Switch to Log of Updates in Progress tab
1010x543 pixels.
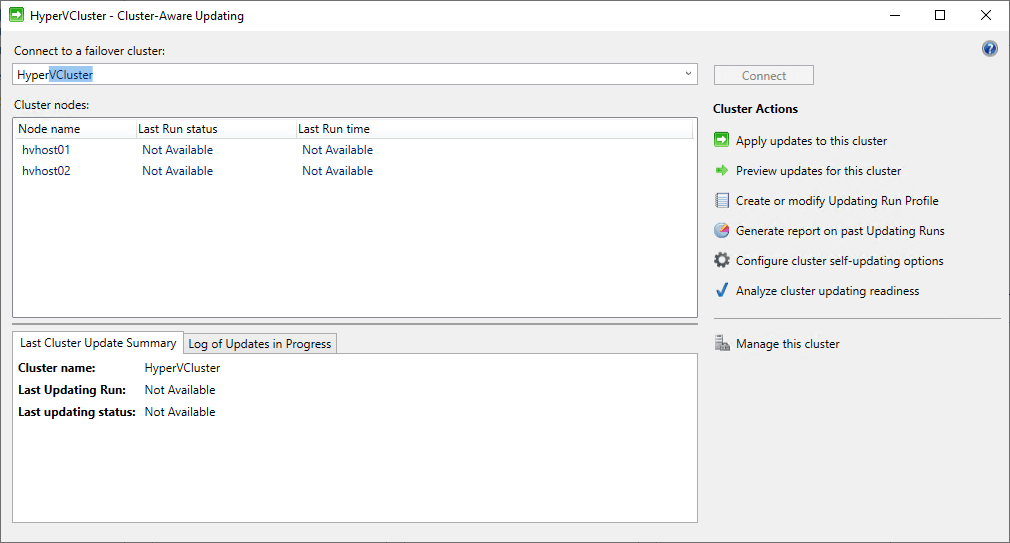coord(260,344)
